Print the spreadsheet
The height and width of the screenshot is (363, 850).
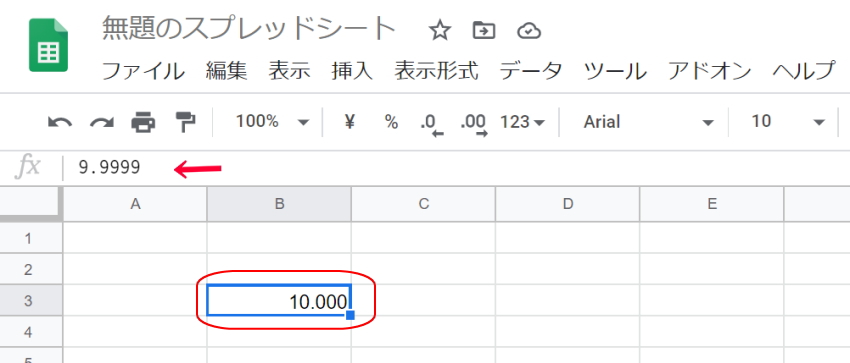[143, 122]
